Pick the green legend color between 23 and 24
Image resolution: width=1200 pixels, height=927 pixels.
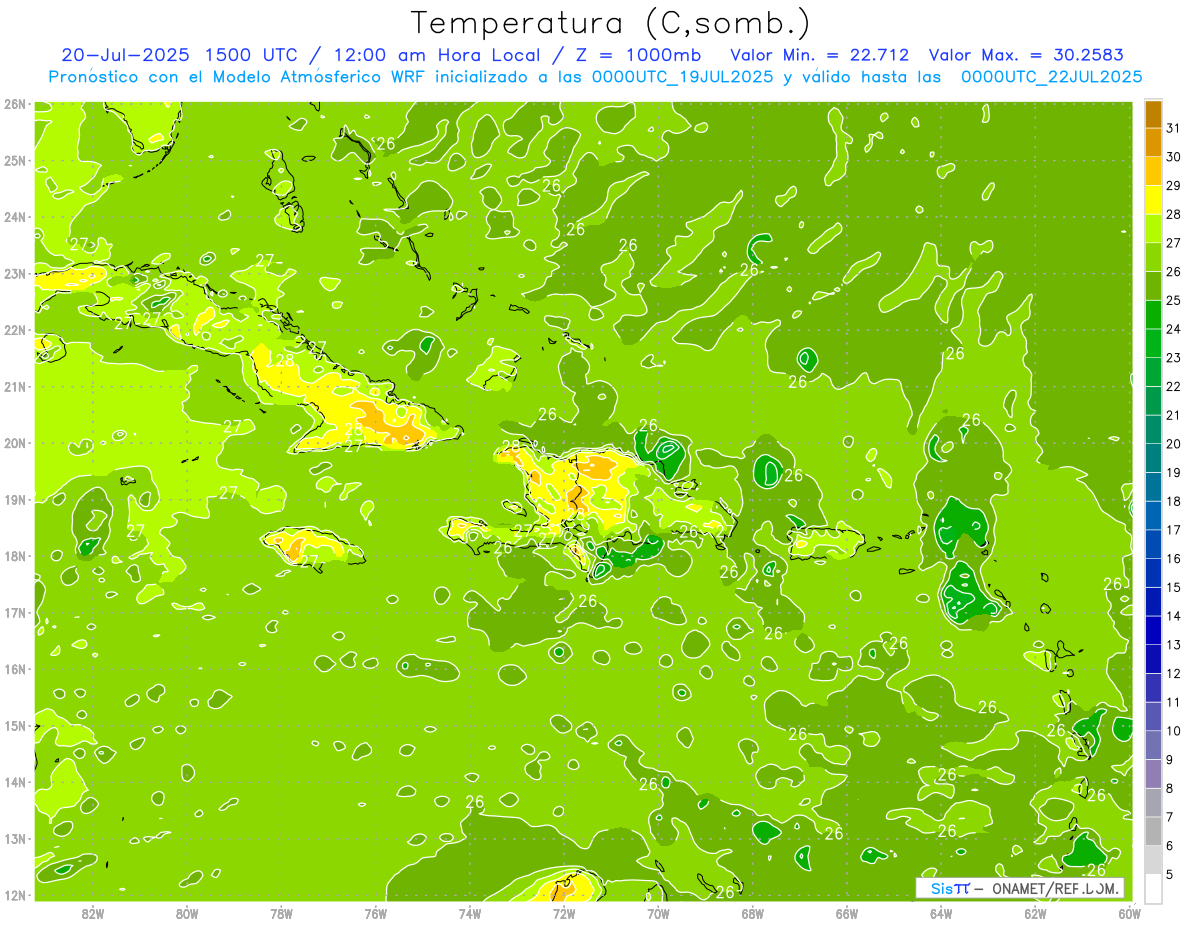(x=1153, y=343)
